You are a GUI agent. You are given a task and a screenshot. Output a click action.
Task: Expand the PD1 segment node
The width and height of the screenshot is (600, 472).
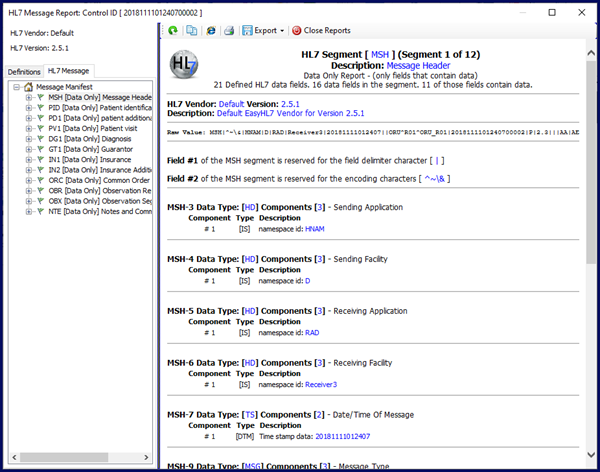29,118
